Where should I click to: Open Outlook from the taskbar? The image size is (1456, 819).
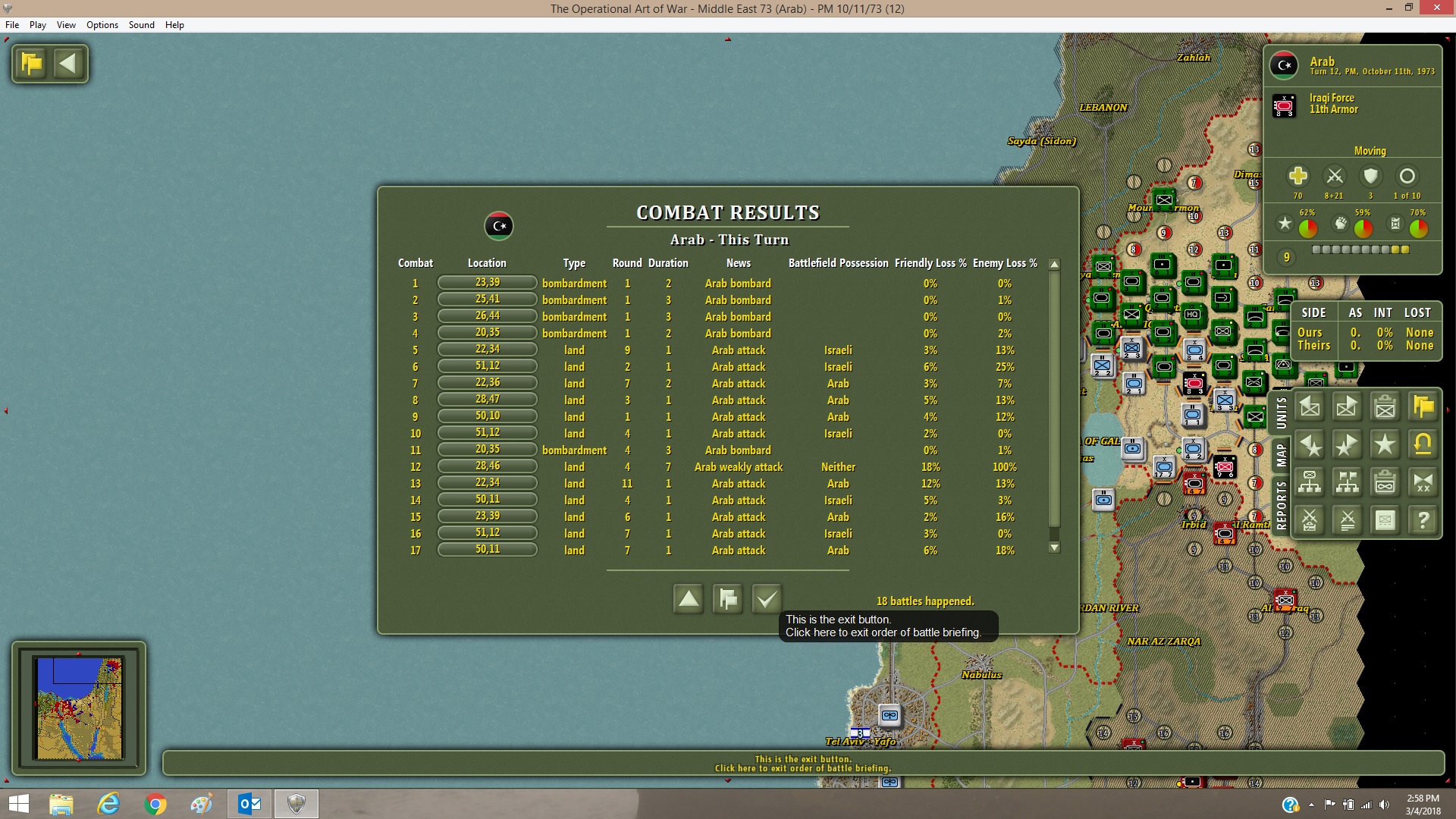click(x=249, y=804)
